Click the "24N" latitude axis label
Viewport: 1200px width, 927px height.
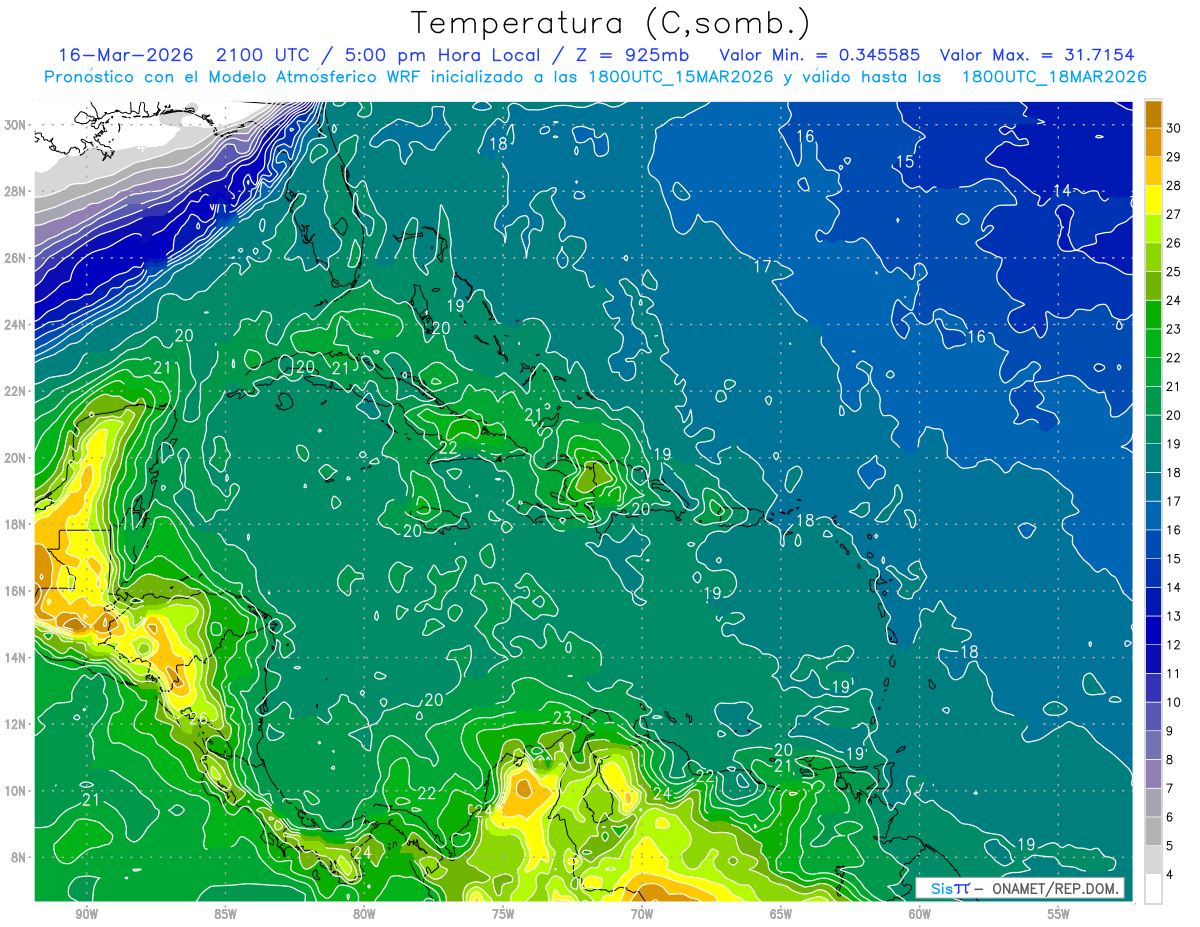coord(17,325)
